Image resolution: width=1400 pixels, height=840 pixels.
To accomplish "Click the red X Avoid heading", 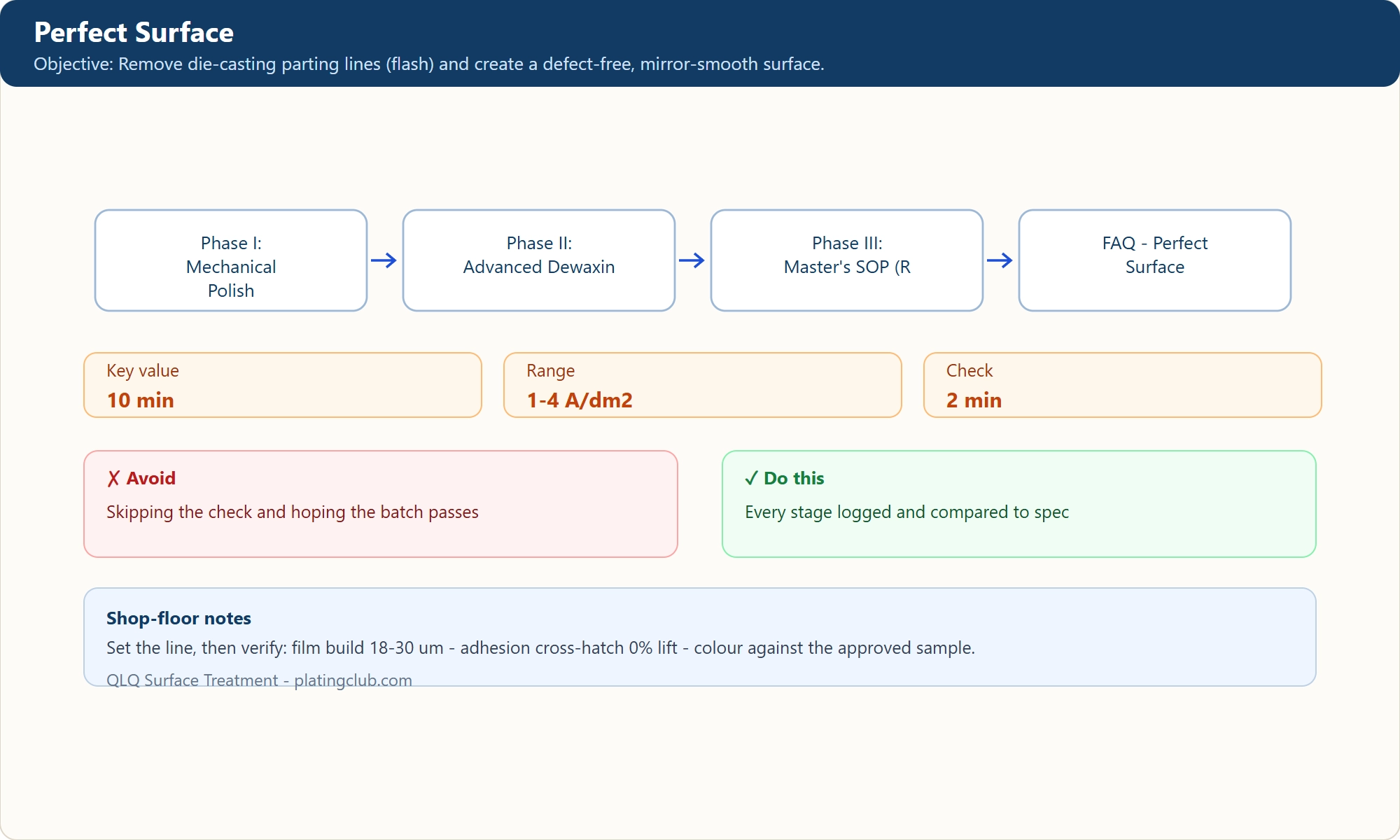I will [141, 478].
